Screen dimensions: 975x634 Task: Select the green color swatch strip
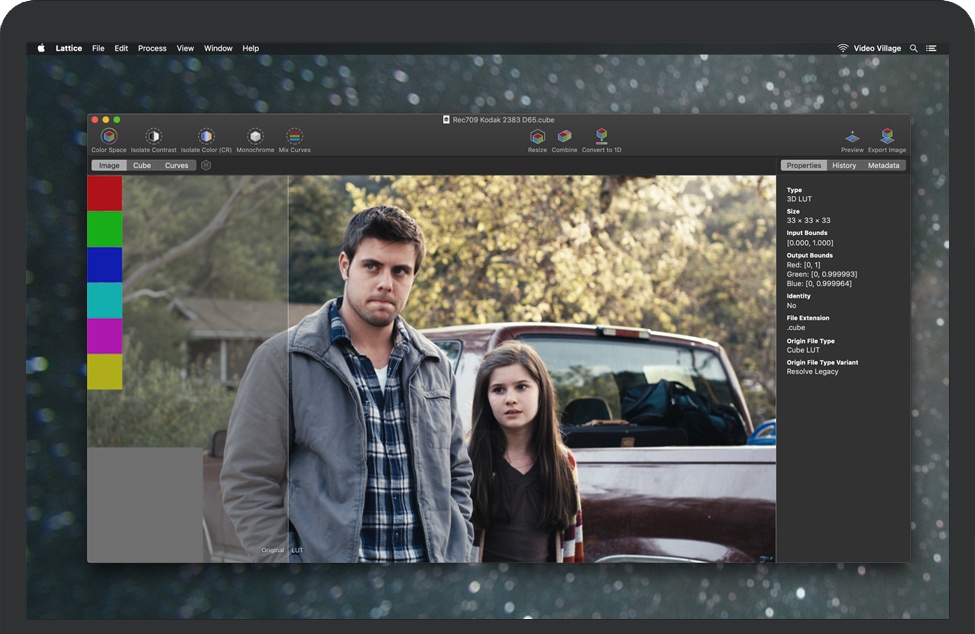pyautogui.click(x=103, y=228)
